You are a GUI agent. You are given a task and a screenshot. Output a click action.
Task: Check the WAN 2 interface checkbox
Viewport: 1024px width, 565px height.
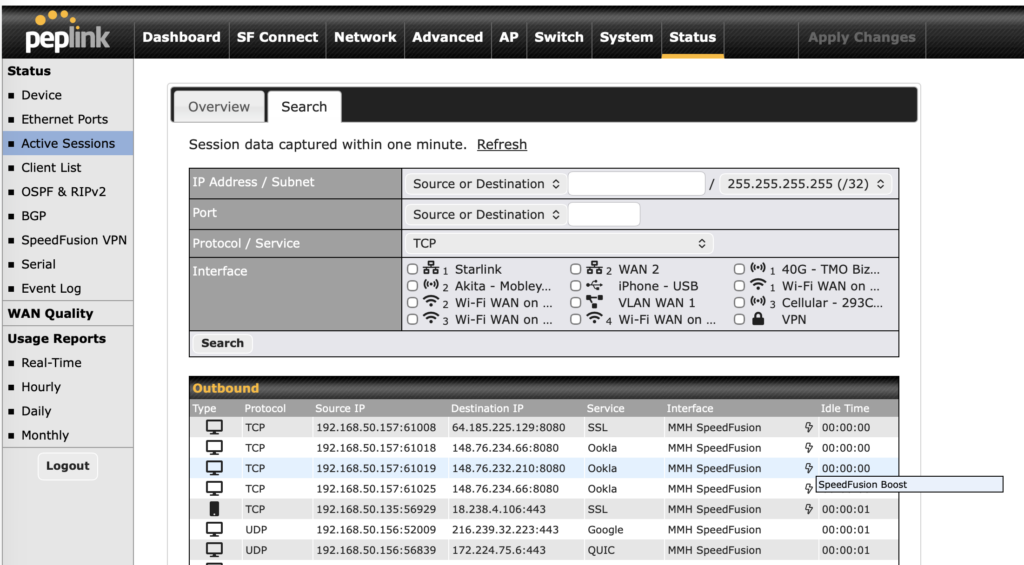pos(575,269)
